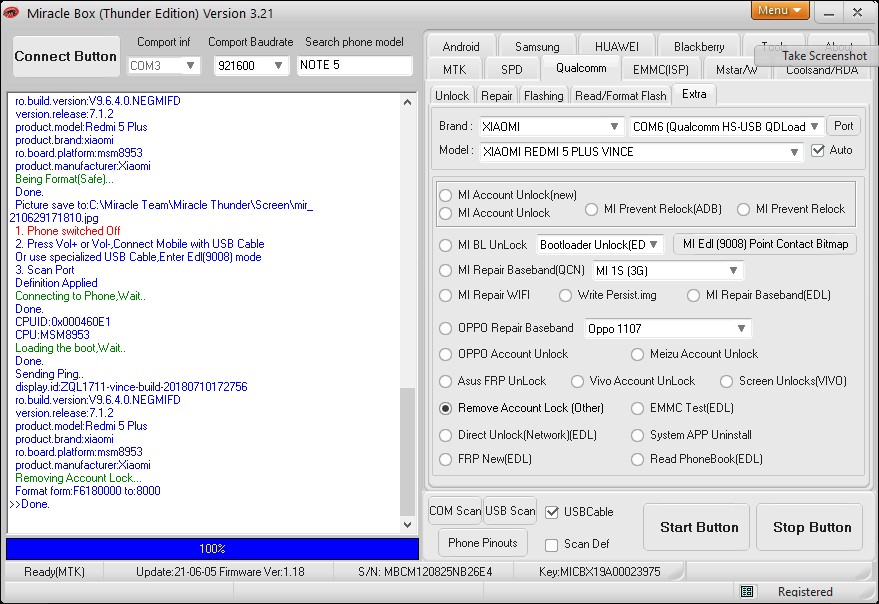Screen dimensions: 879x604
Task: Select Direct Unlock(Network)(EDL) option
Action: [446, 435]
